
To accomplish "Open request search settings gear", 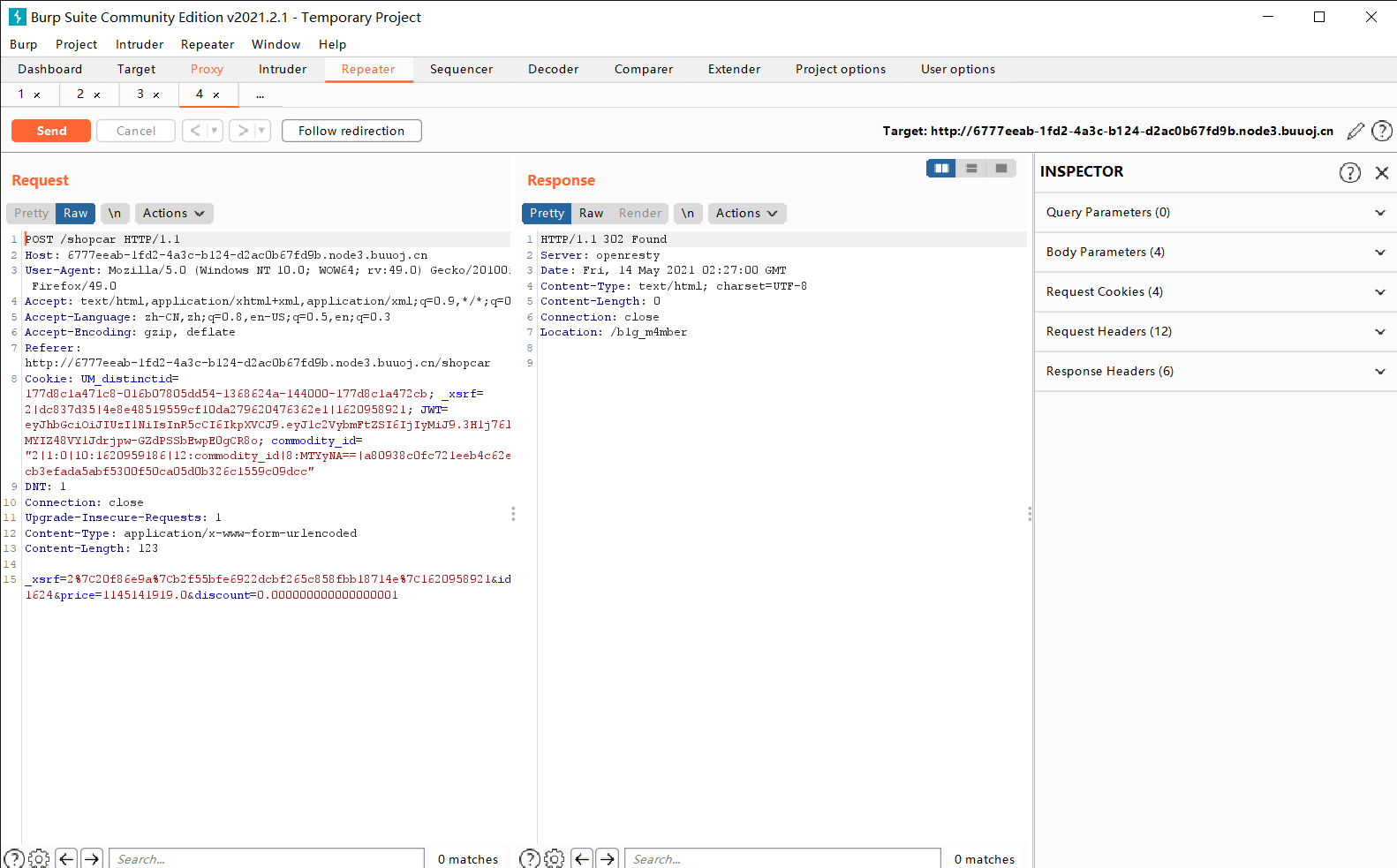I will click(39, 858).
